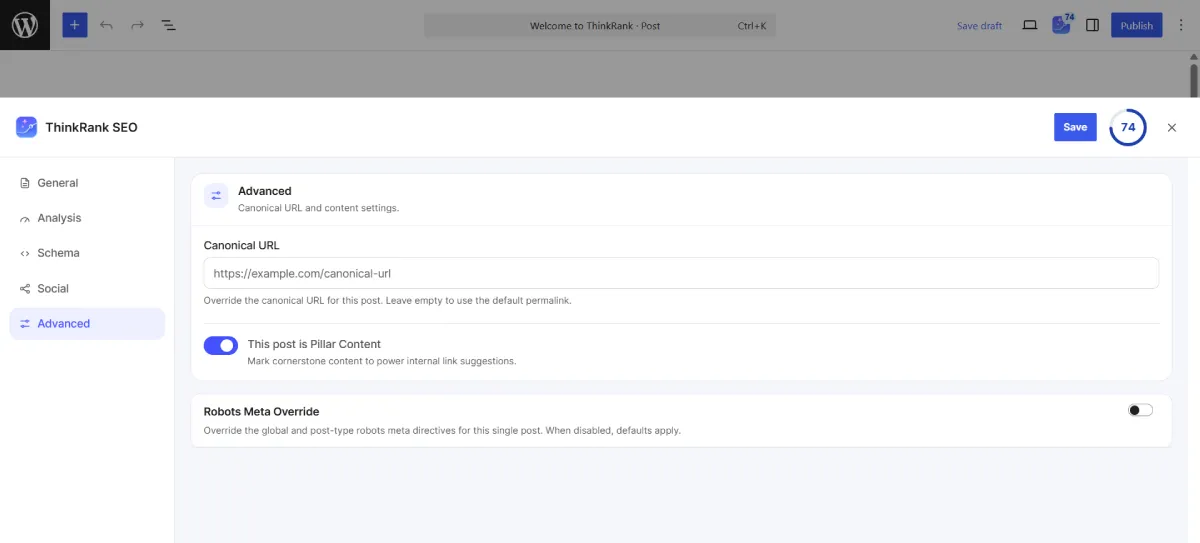Click the 'Canonical URL and content settings.' subtitle

click(318, 208)
